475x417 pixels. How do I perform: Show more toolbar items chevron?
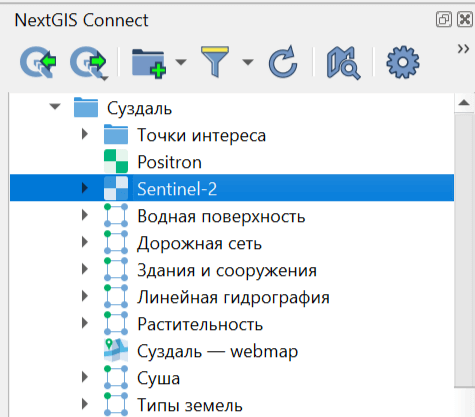tap(463, 49)
